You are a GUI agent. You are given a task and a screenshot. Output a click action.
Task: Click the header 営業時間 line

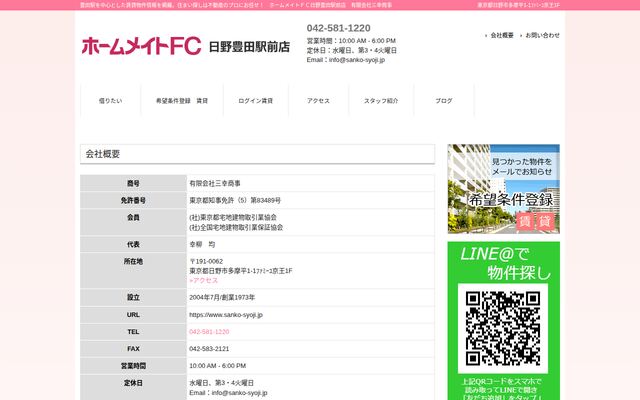pyautogui.click(x=351, y=41)
